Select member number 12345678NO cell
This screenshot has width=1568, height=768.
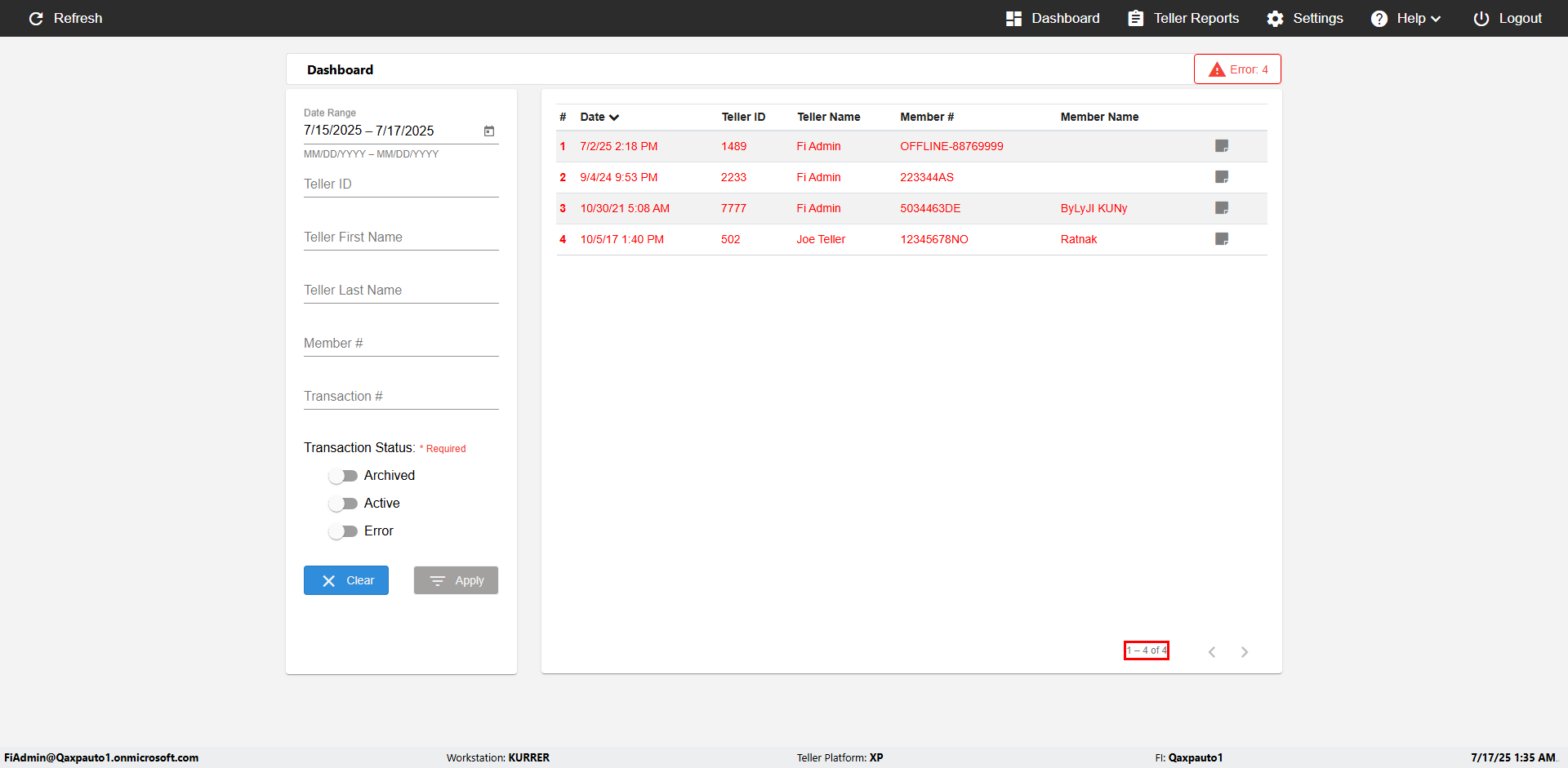pos(934,239)
